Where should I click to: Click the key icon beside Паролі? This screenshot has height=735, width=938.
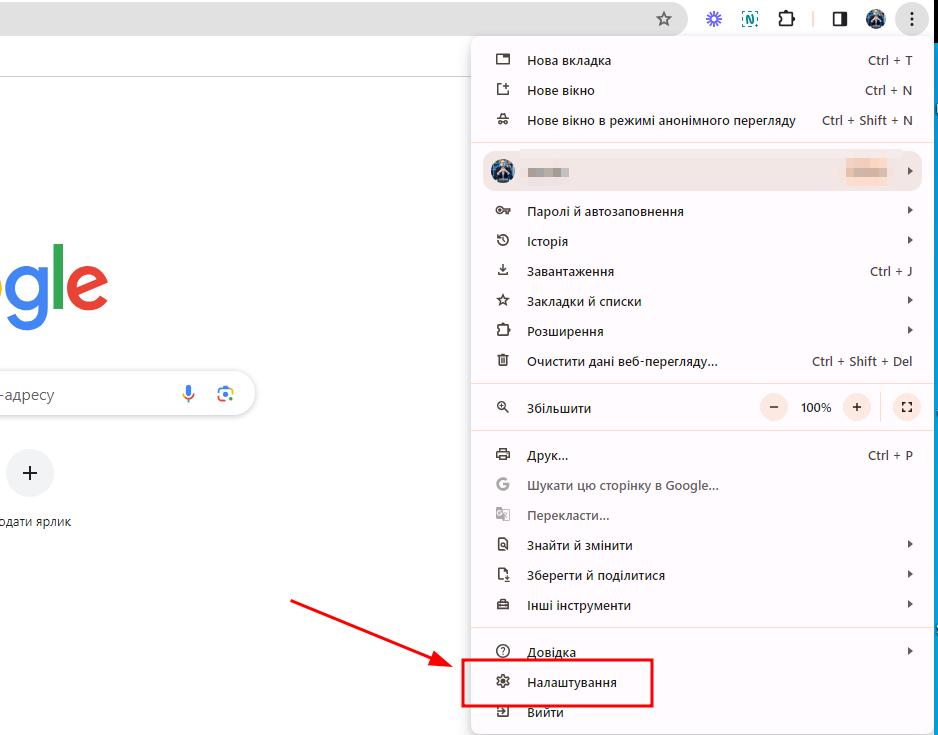(502, 210)
